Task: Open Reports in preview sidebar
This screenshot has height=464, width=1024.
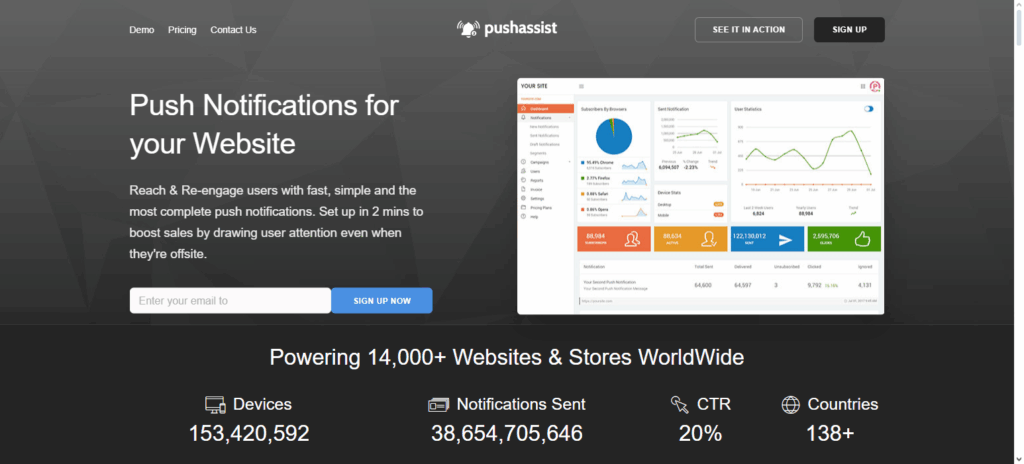Action: point(537,180)
